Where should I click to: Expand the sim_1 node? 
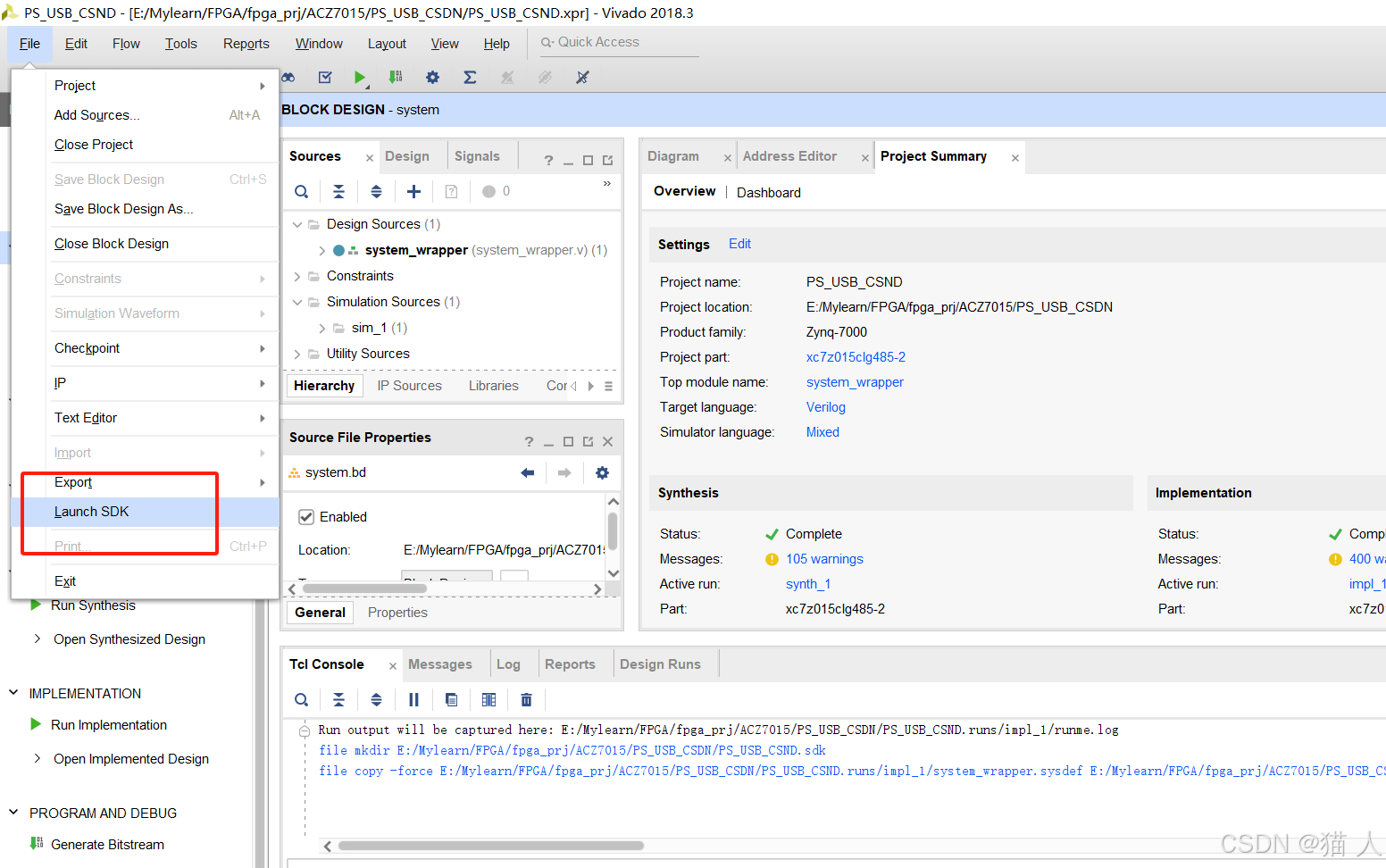(321, 329)
